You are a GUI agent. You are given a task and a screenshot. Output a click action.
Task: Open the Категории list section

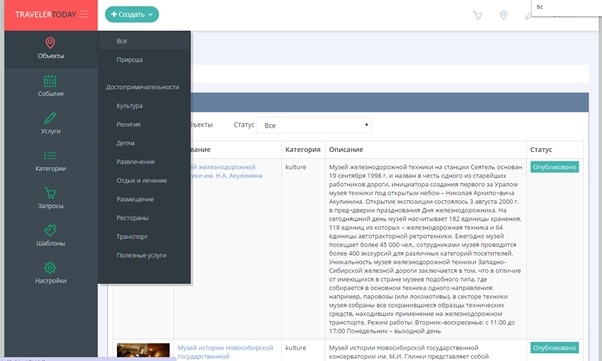click(x=51, y=161)
